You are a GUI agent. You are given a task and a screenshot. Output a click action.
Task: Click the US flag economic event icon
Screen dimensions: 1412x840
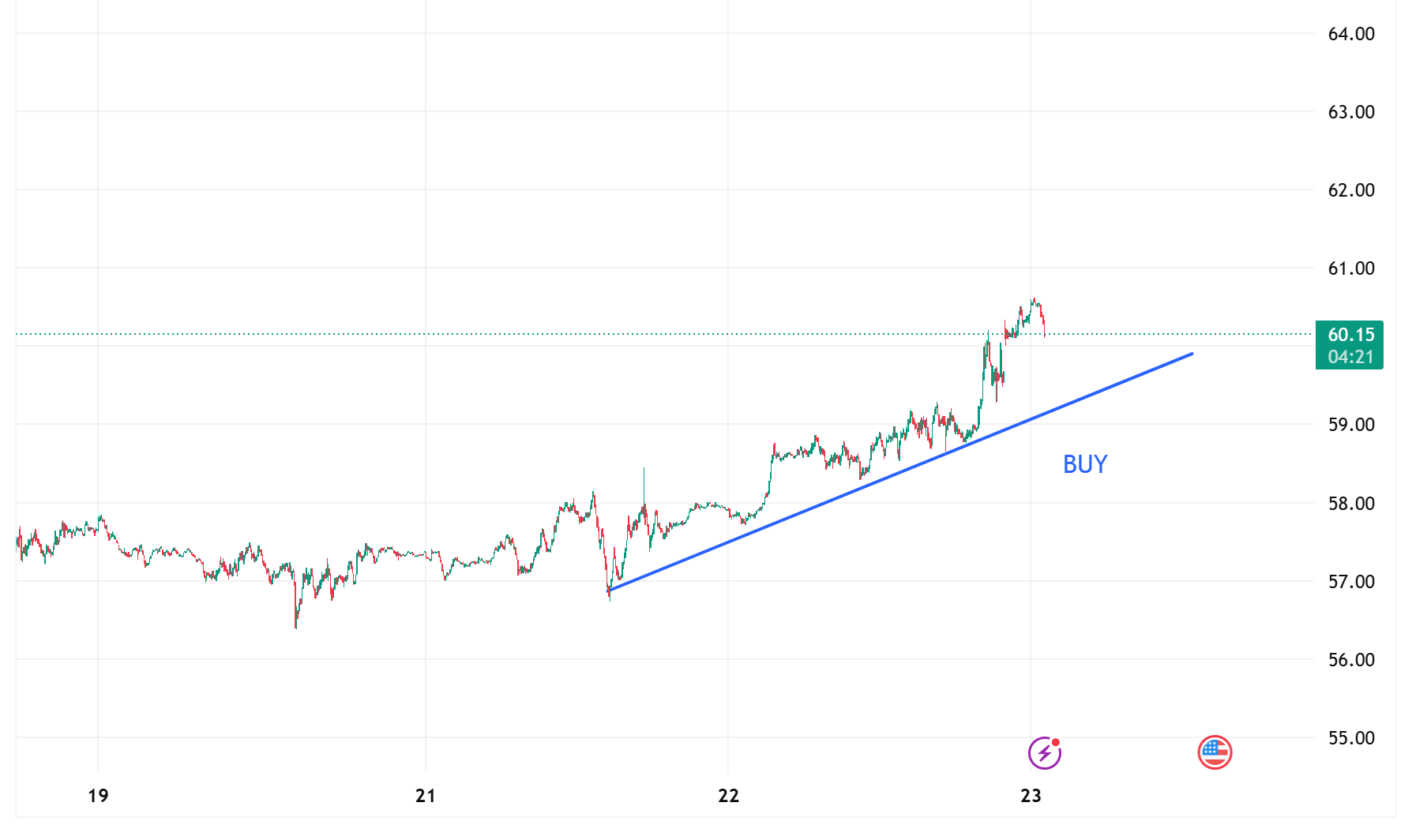coord(1215,752)
